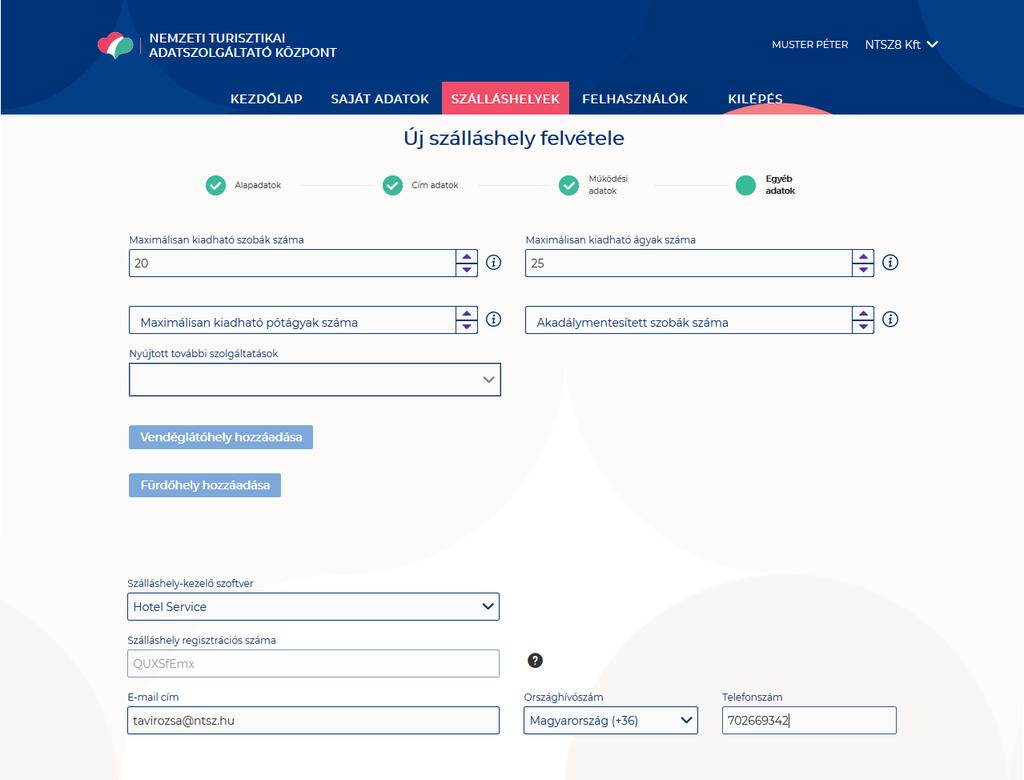
Task: Go to KEZDŐLAP menu item
Action: pyautogui.click(x=266, y=99)
